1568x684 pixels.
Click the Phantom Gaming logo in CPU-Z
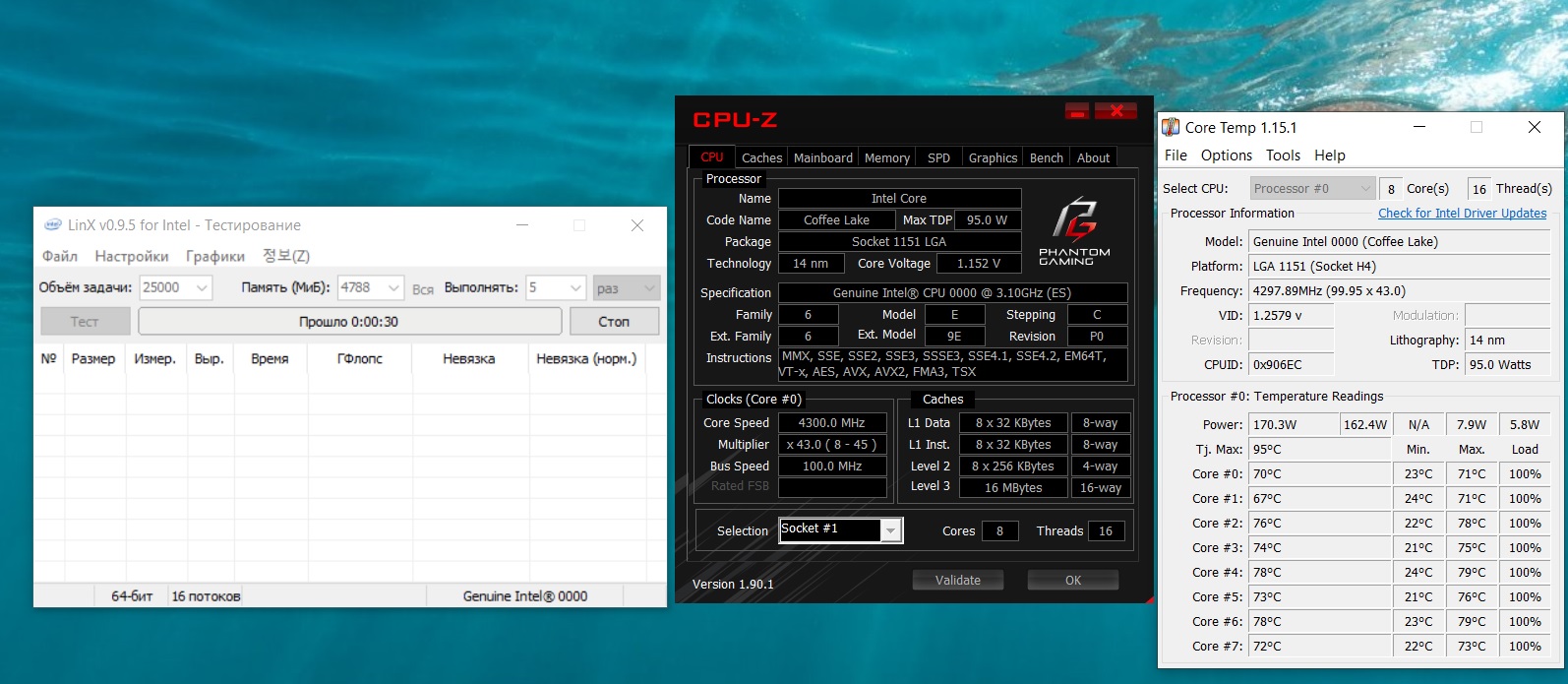pyautogui.click(x=1074, y=231)
